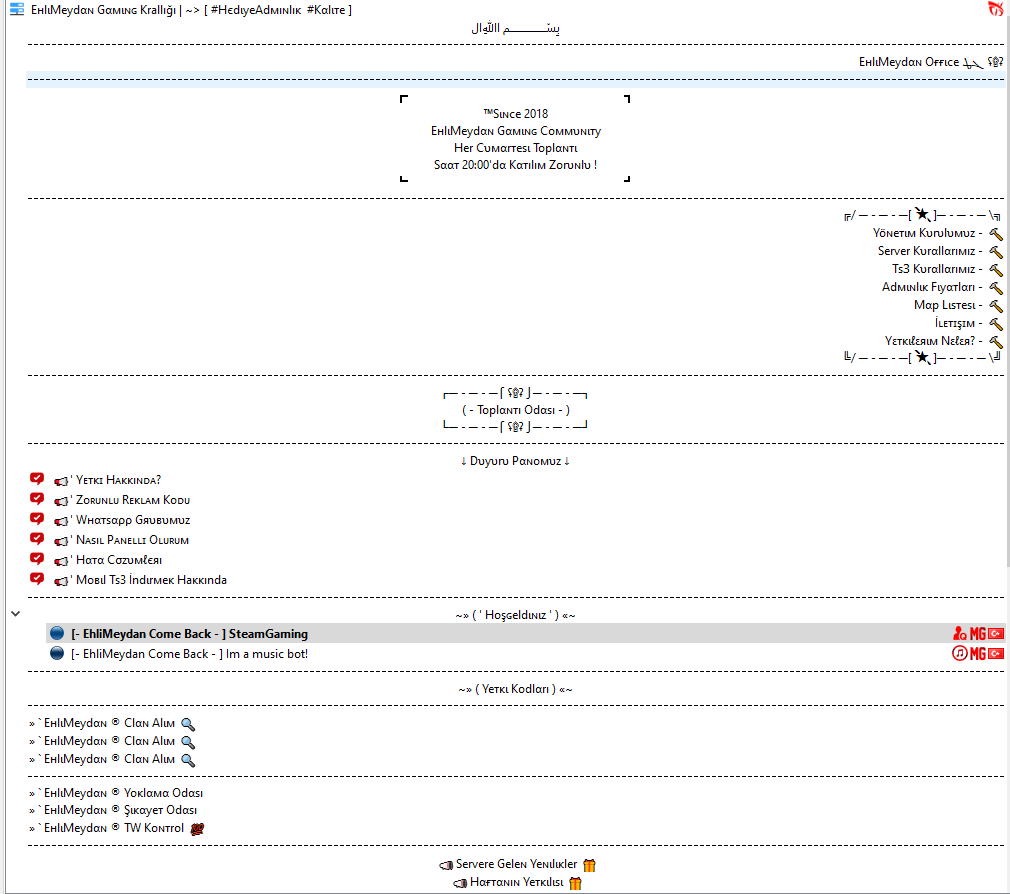This screenshot has height=894, width=1010.
Task: Click the red heart icon beside Nasıl Panelli Olurum
Action: [x=37, y=538]
